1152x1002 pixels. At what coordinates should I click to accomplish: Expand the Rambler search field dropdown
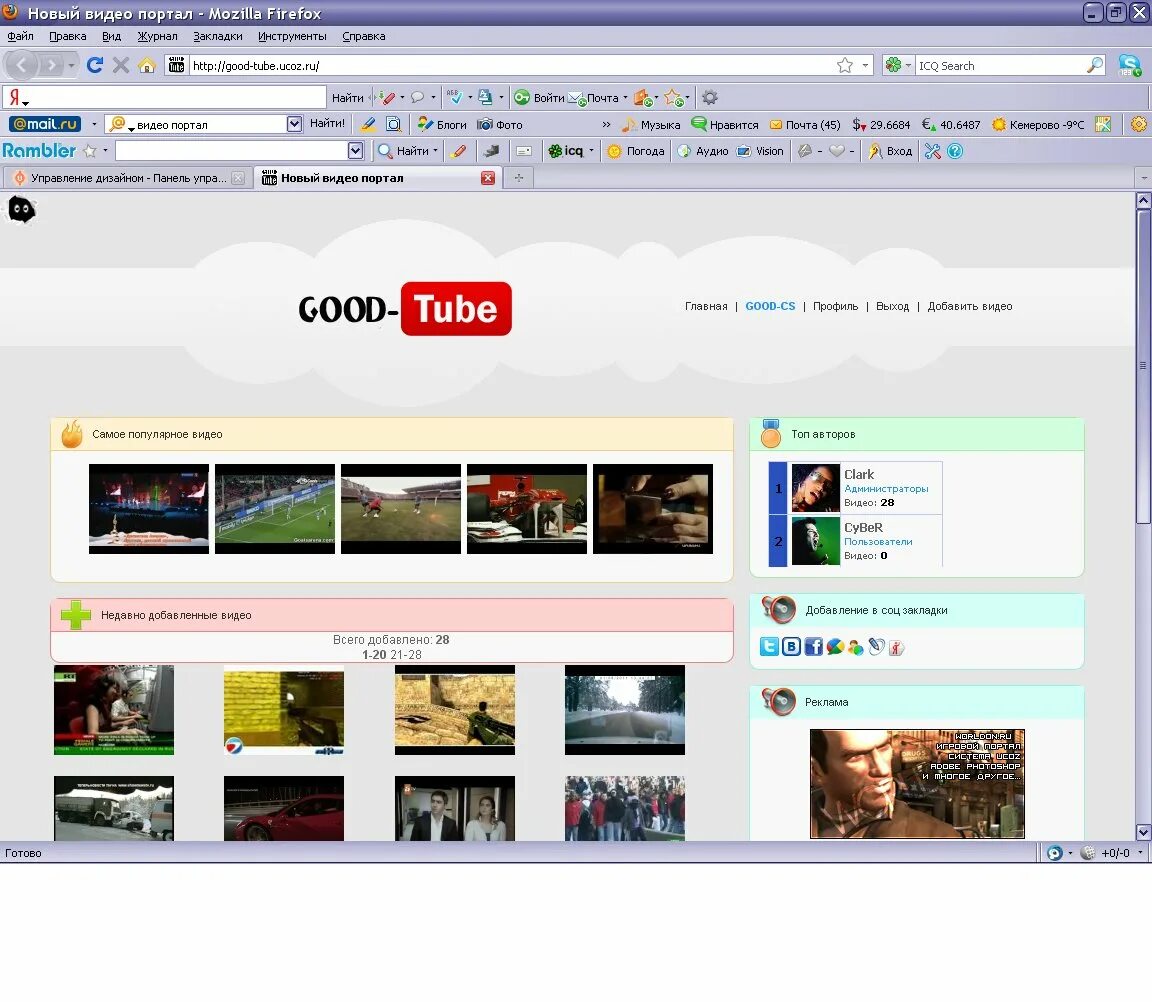[355, 151]
